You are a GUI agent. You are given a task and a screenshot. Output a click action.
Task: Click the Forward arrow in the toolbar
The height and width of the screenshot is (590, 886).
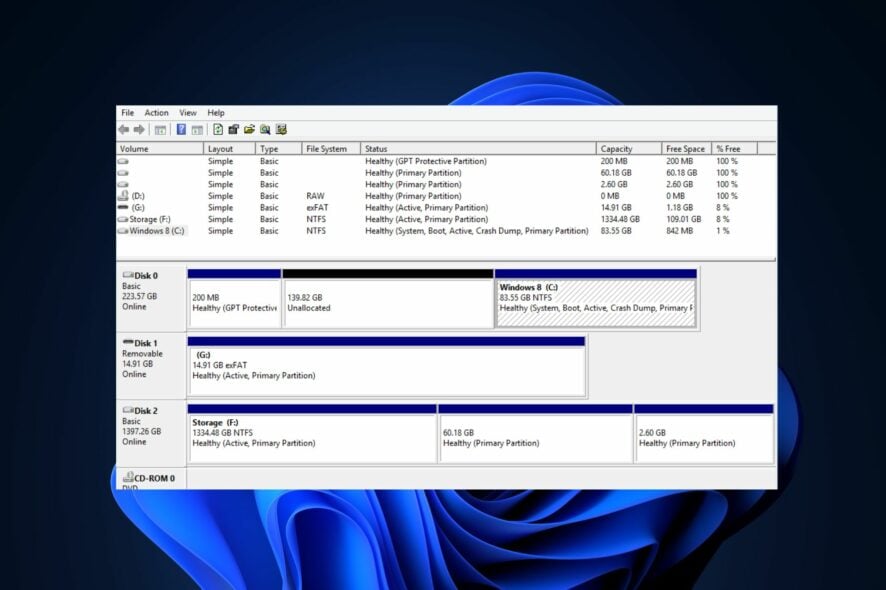[139, 130]
